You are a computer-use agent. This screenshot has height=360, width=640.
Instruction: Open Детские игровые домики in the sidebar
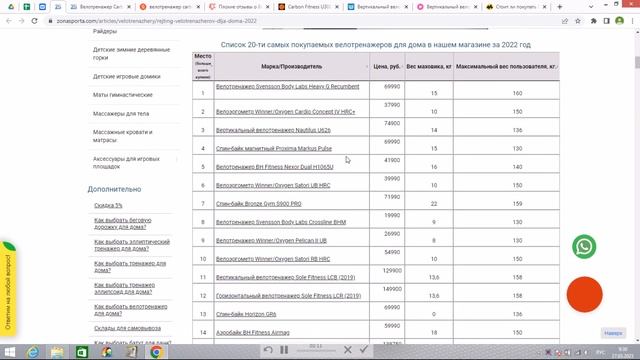(x=127, y=76)
